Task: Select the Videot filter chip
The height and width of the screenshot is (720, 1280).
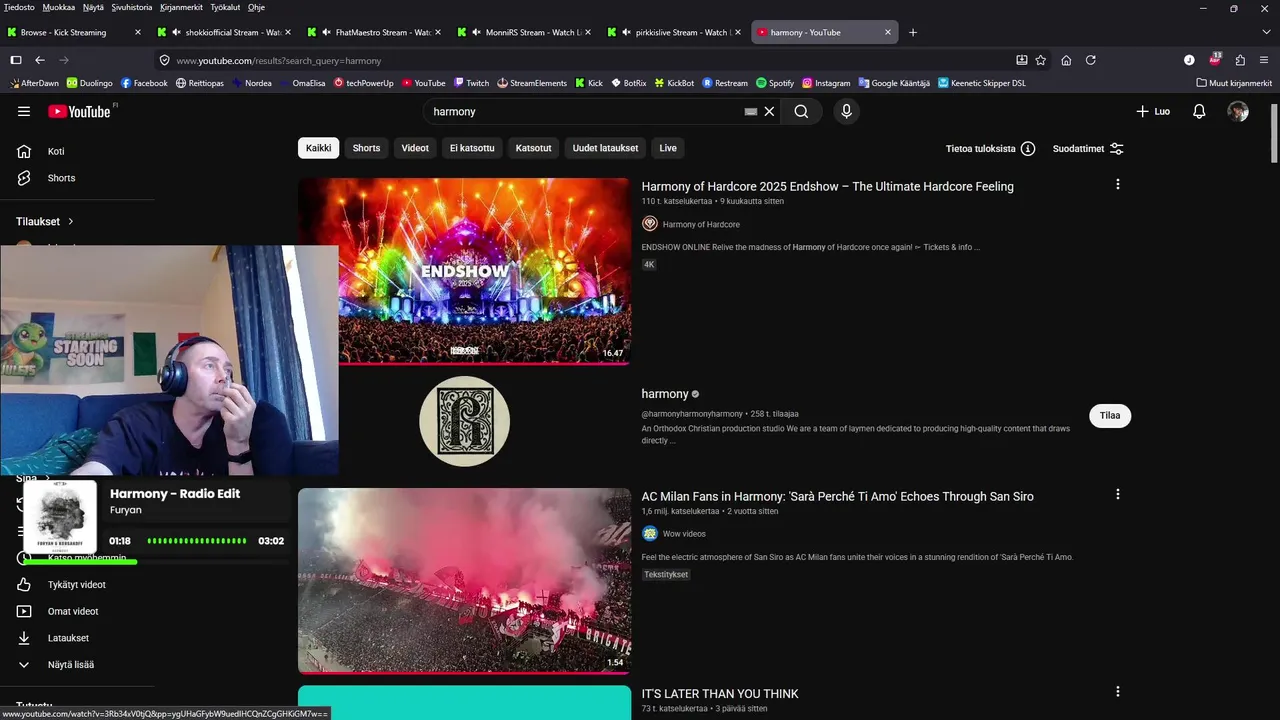Action: [415, 148]
